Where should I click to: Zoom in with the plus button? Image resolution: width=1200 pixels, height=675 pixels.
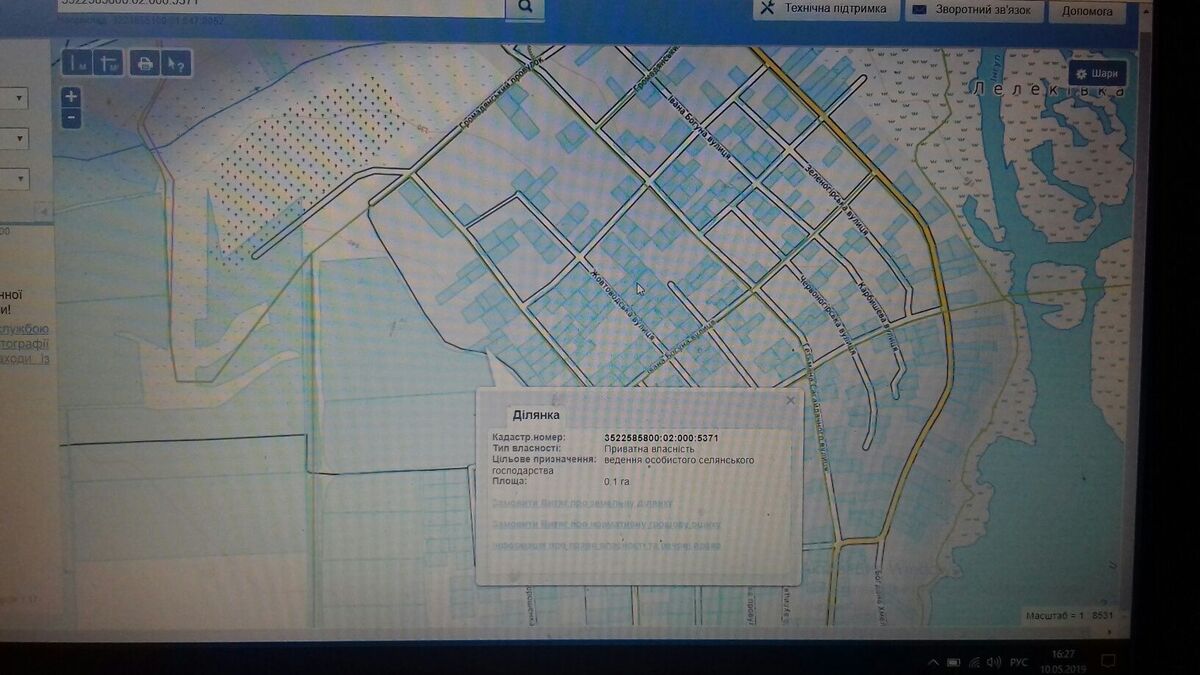(70, 97)
